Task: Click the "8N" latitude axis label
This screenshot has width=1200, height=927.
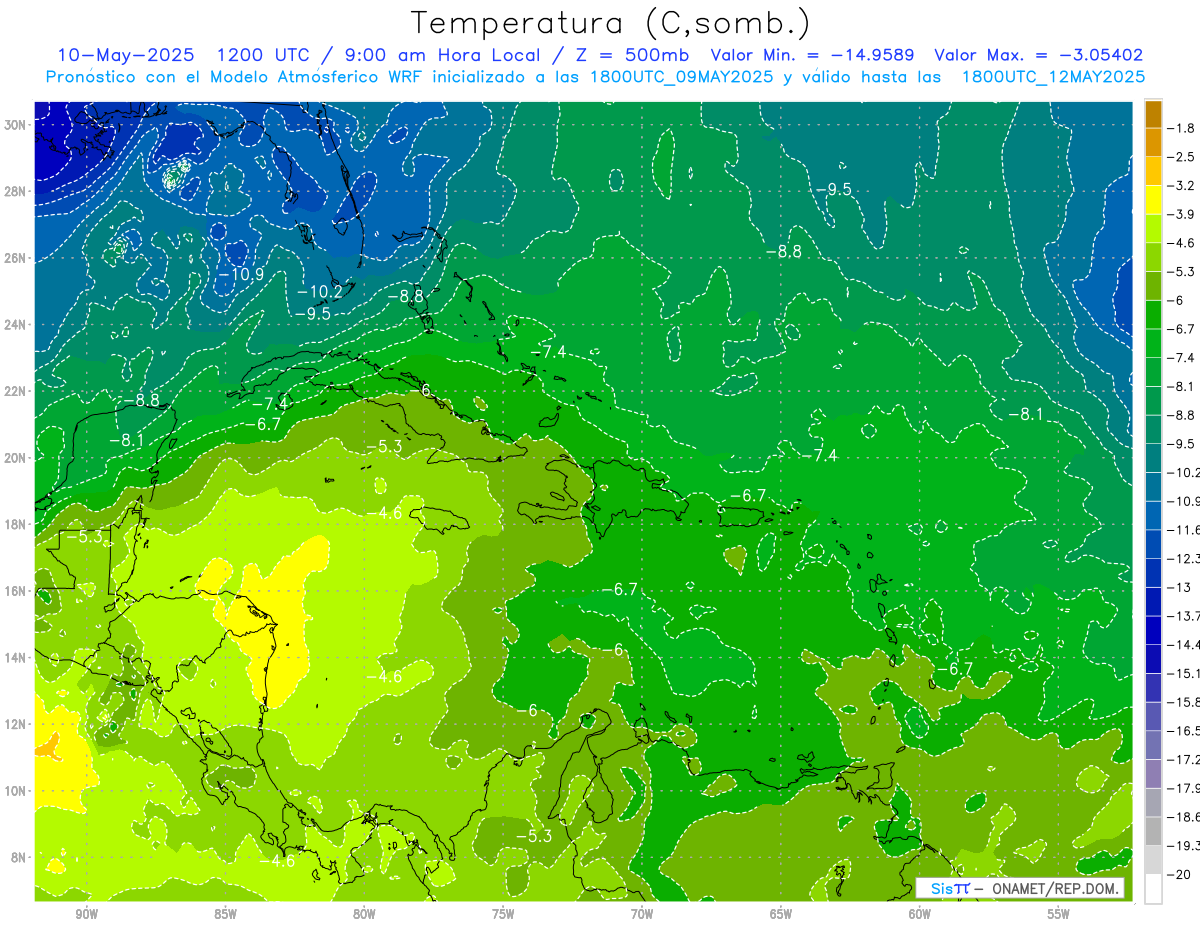Action: 20,857
